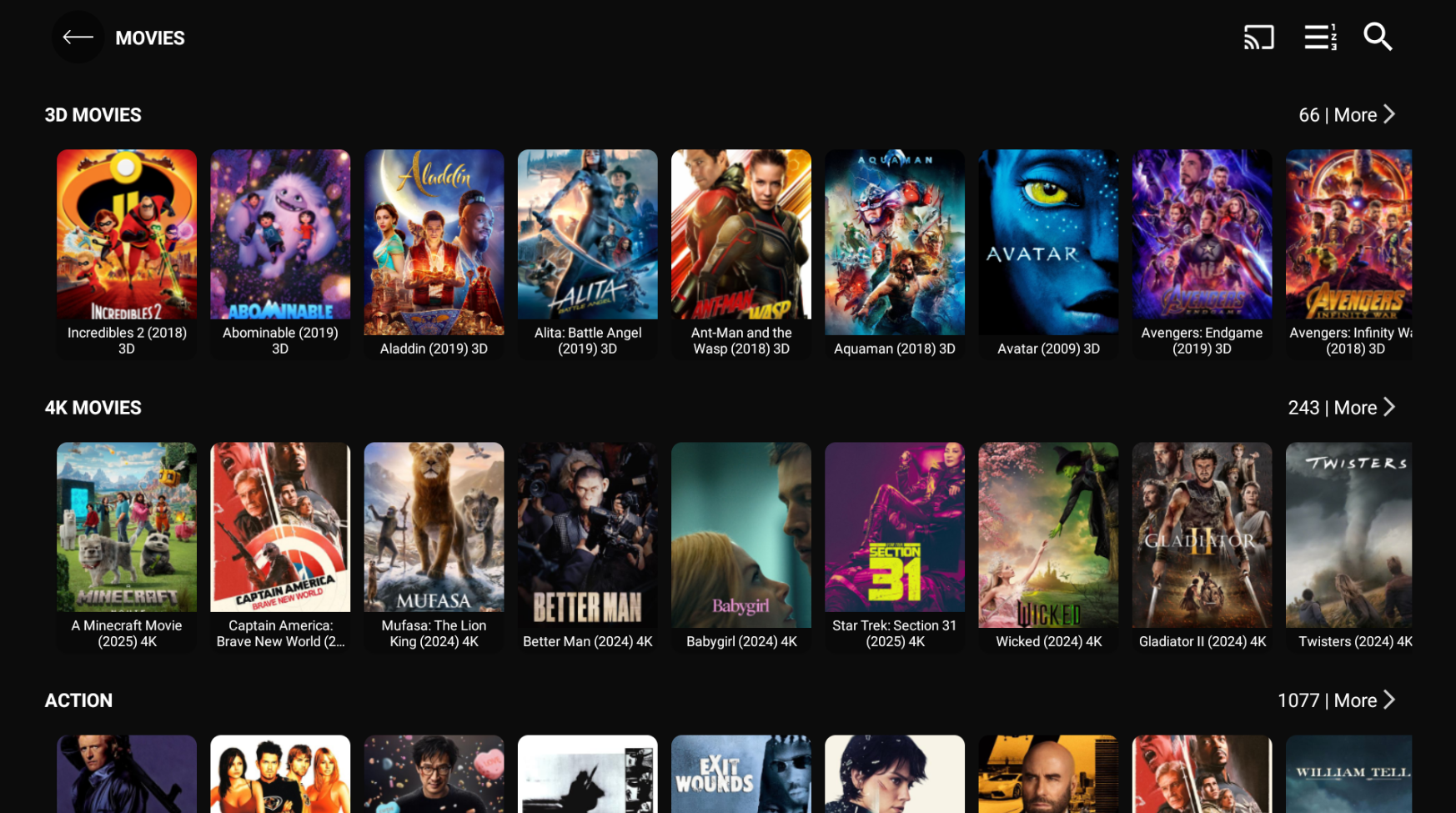Select Captain America: Brave New World in 4K Movies

coord(280,547)
